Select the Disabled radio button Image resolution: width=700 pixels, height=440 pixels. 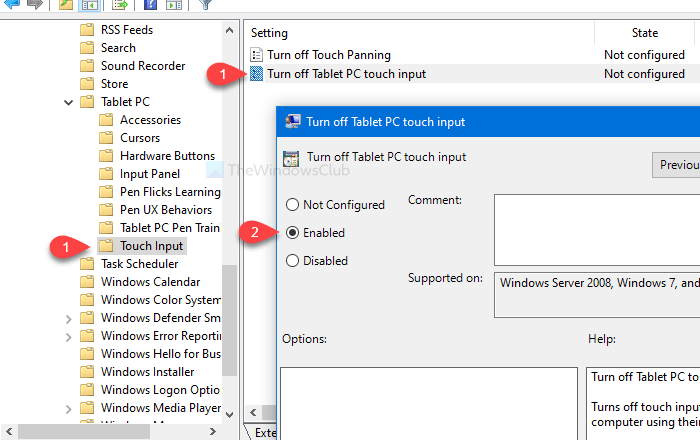click(292, 261)
